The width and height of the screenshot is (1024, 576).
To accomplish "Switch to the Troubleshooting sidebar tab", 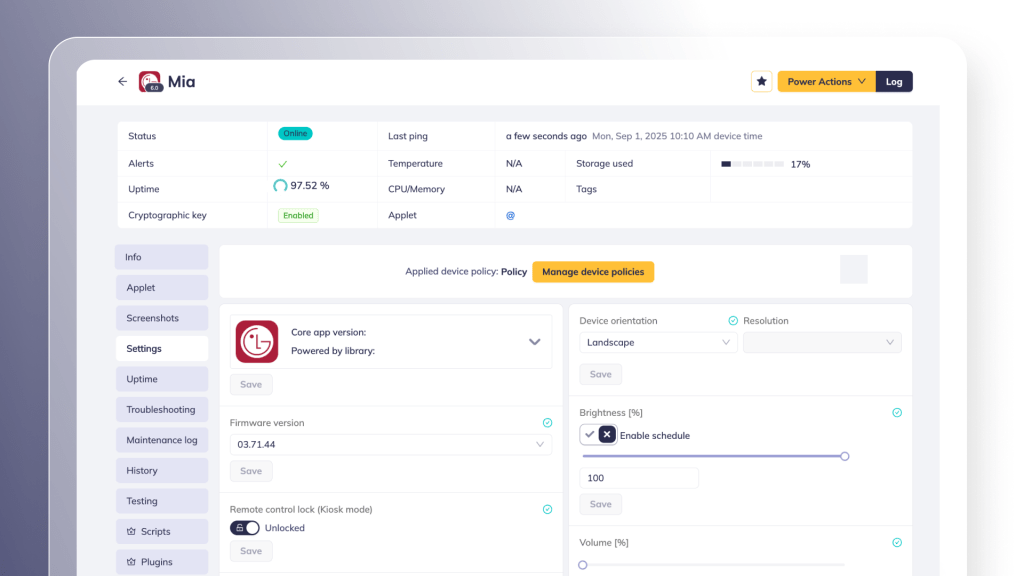I will coord(161,410).
